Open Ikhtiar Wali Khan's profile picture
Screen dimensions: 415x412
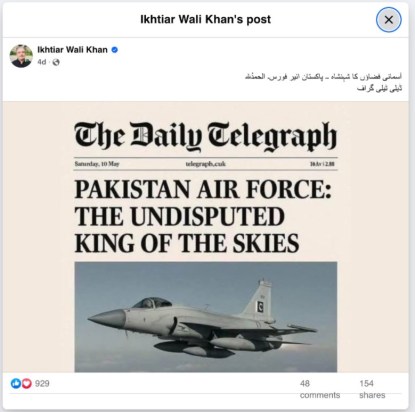point(21,56)
